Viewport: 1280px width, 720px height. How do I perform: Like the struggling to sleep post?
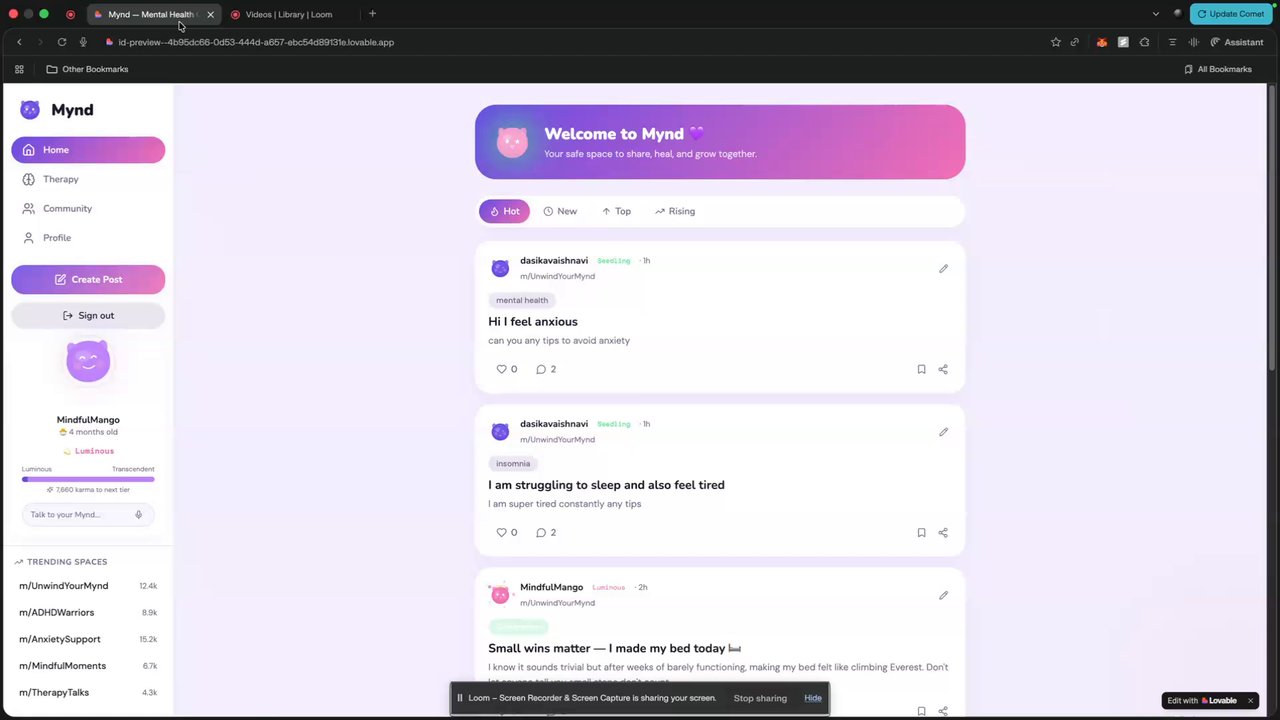click(x=507, y=533)
